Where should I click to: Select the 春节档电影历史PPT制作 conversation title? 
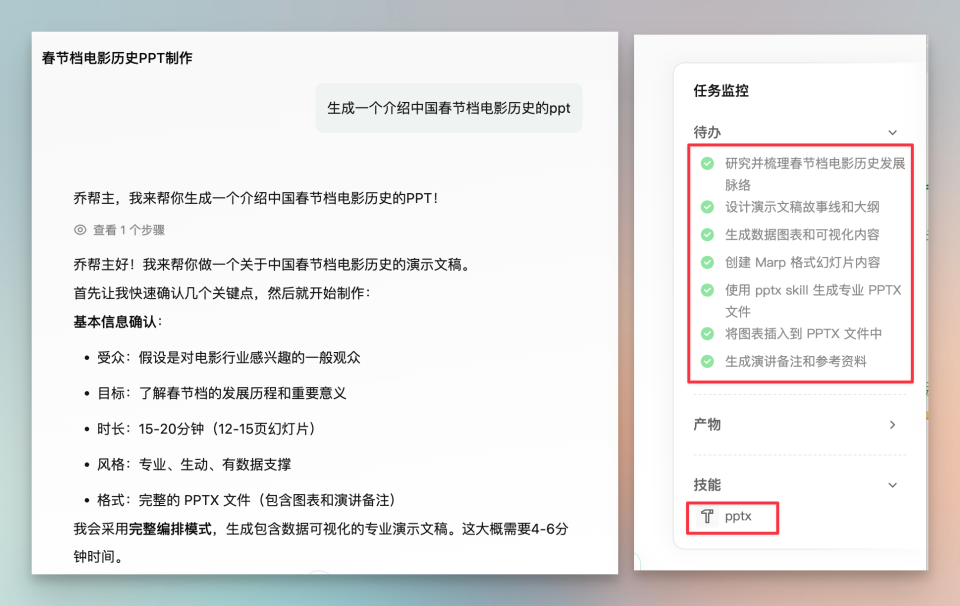coord(117,58)
